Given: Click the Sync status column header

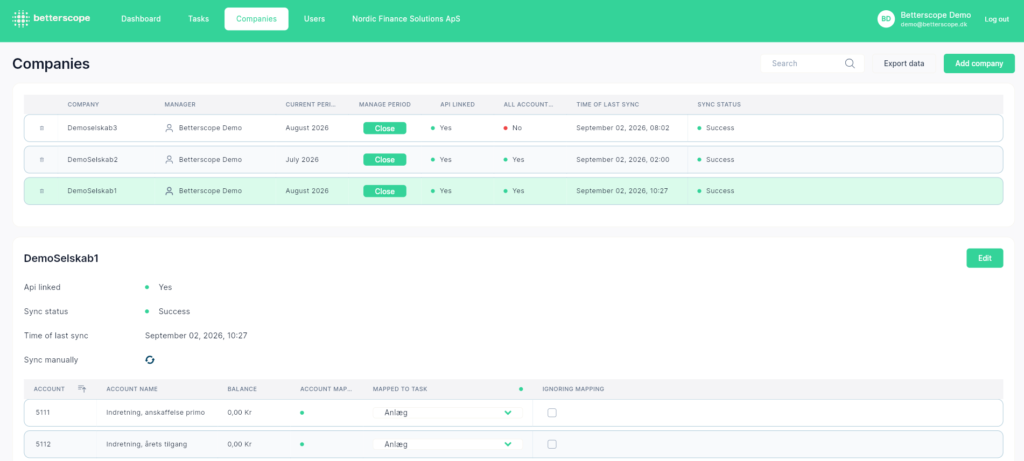Looking at the screenshot, I should (x=719, y=104).
